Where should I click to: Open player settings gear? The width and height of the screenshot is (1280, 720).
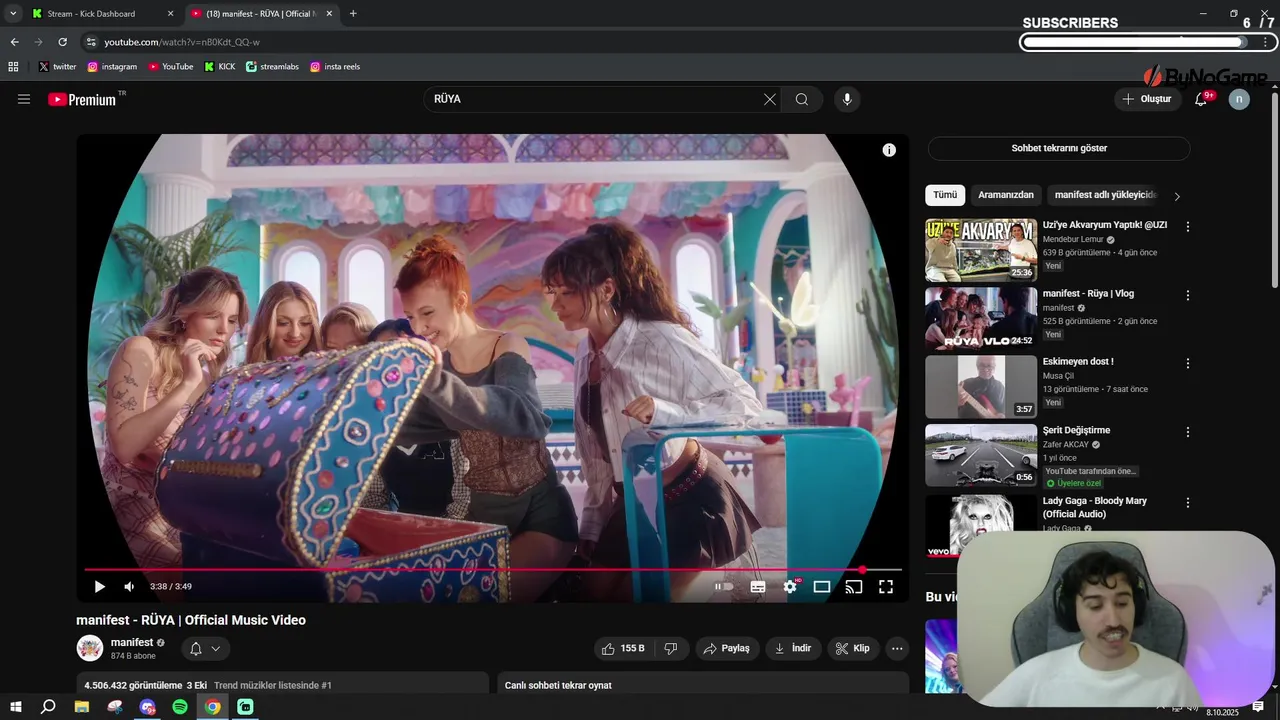coord(790,587)
